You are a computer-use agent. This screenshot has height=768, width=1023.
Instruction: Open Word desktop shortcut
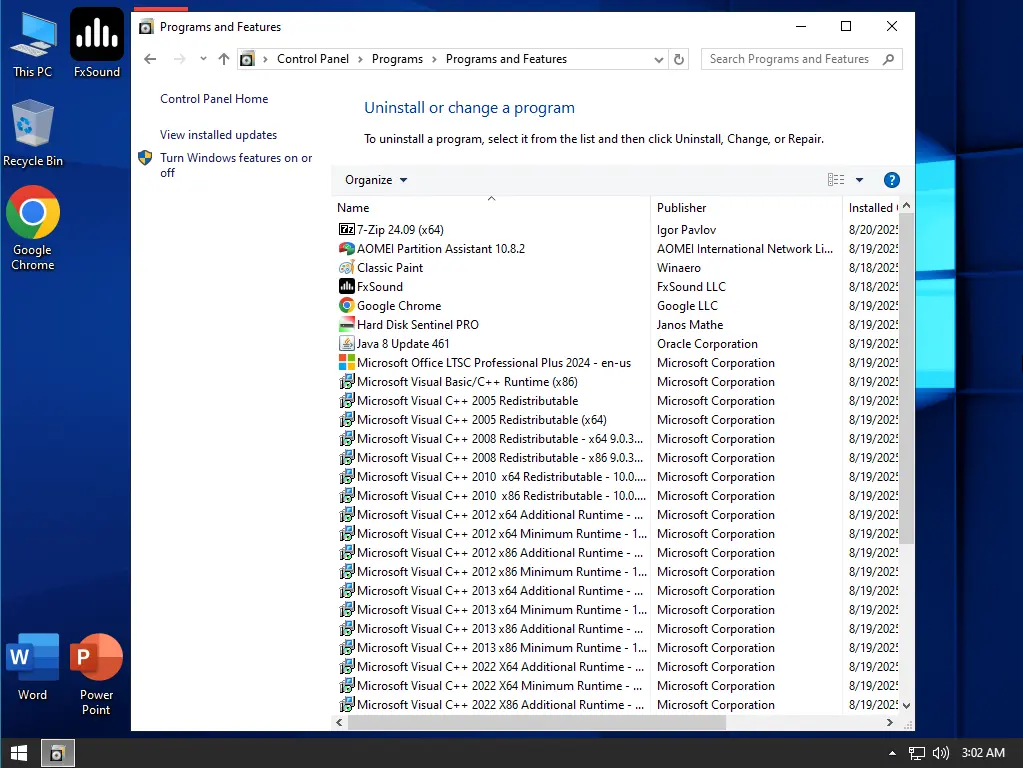(33, 667)
